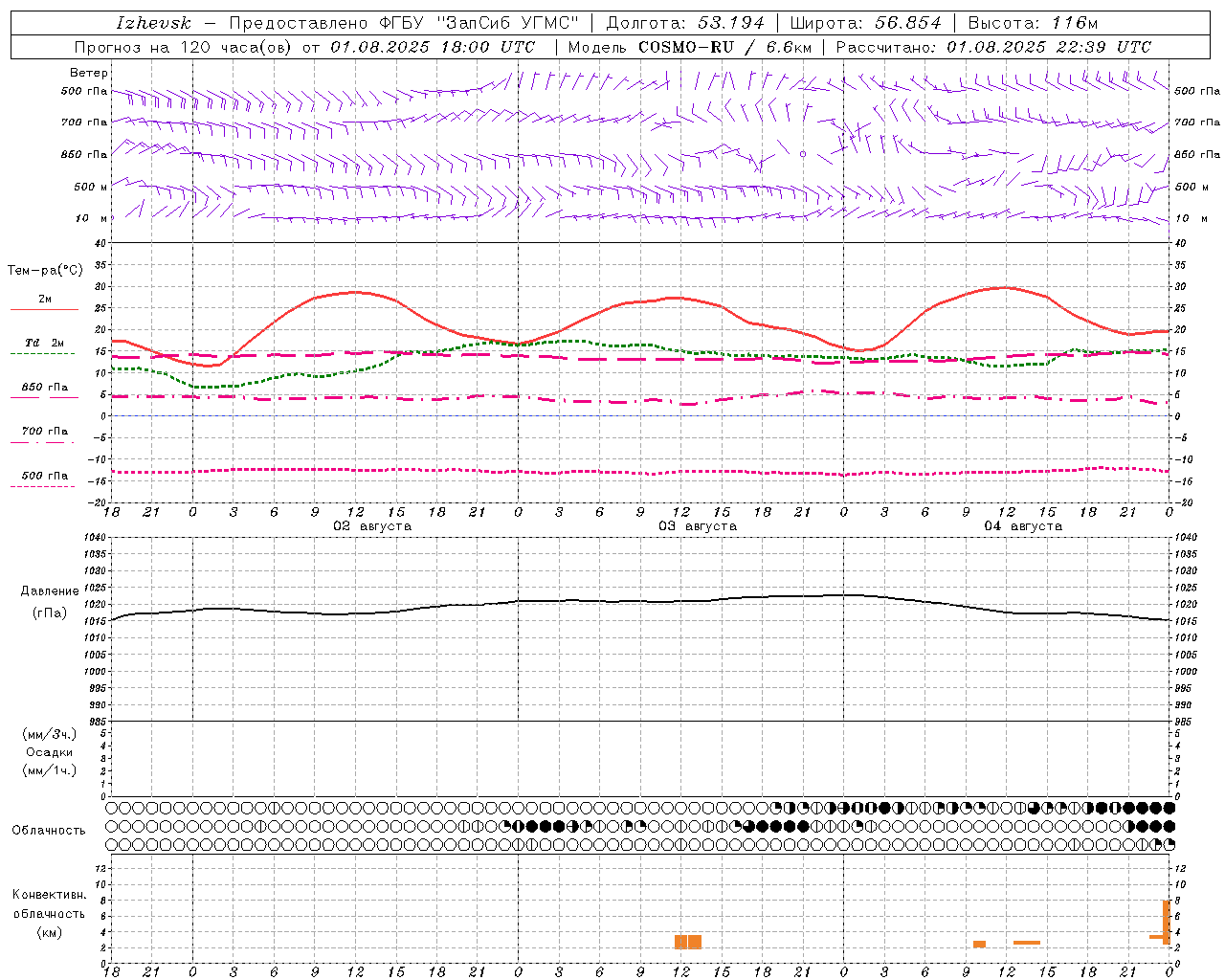Click the "10 м" wind level label on left
This screenshot has height=980, width=1225.
92,218
